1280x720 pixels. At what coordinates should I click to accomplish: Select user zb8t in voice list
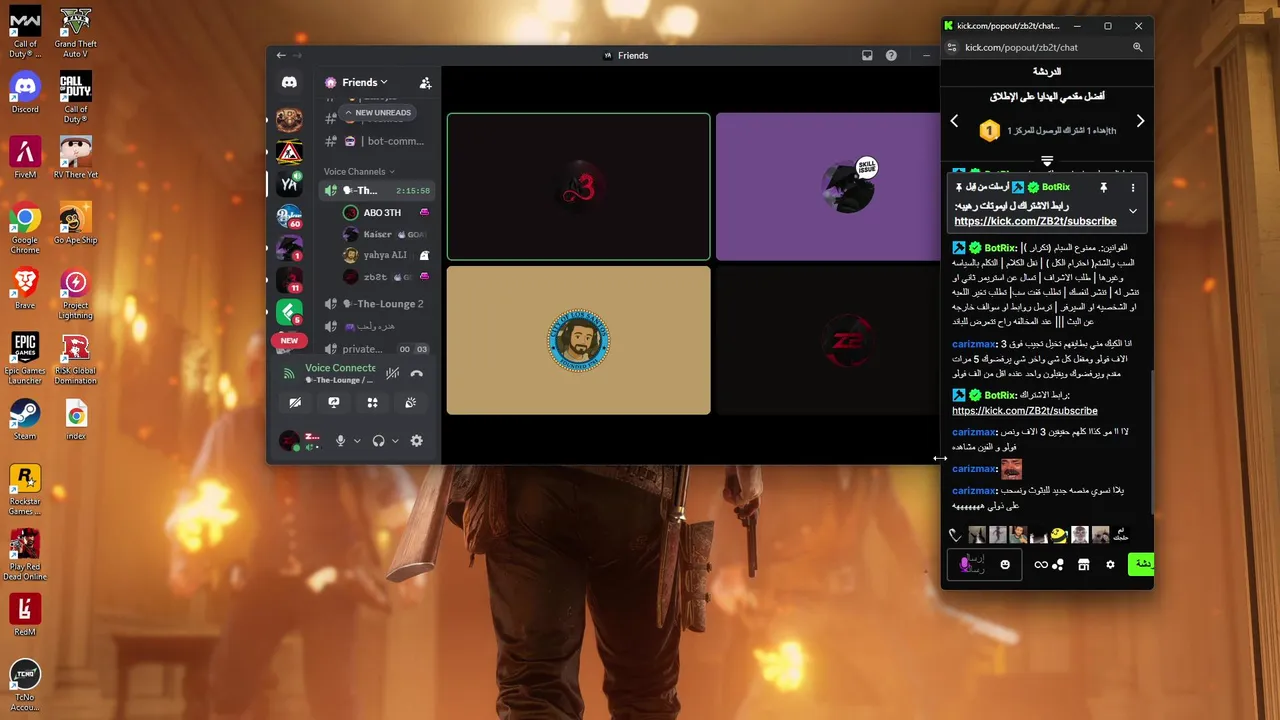click(385, 277)
